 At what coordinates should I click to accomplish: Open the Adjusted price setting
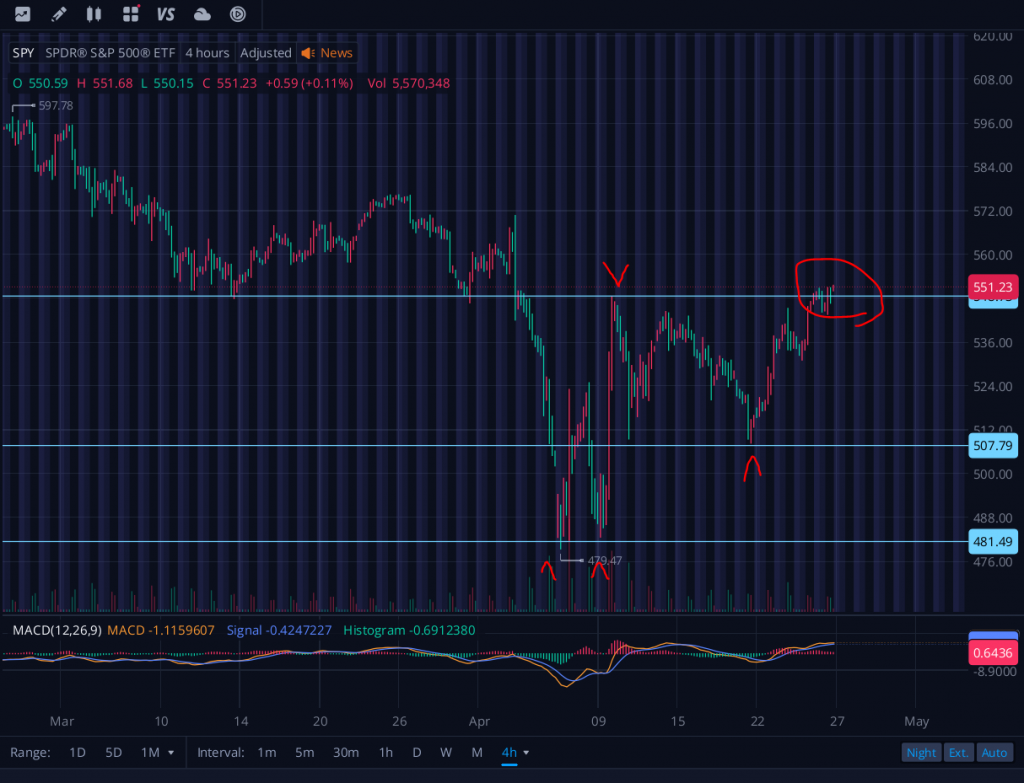pyautogui.click(x=266, y=53)
